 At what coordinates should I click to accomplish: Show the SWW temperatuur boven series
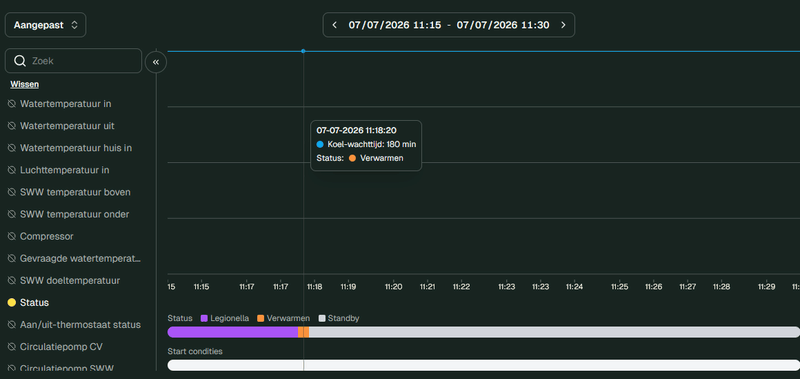(x=70, y=192)
